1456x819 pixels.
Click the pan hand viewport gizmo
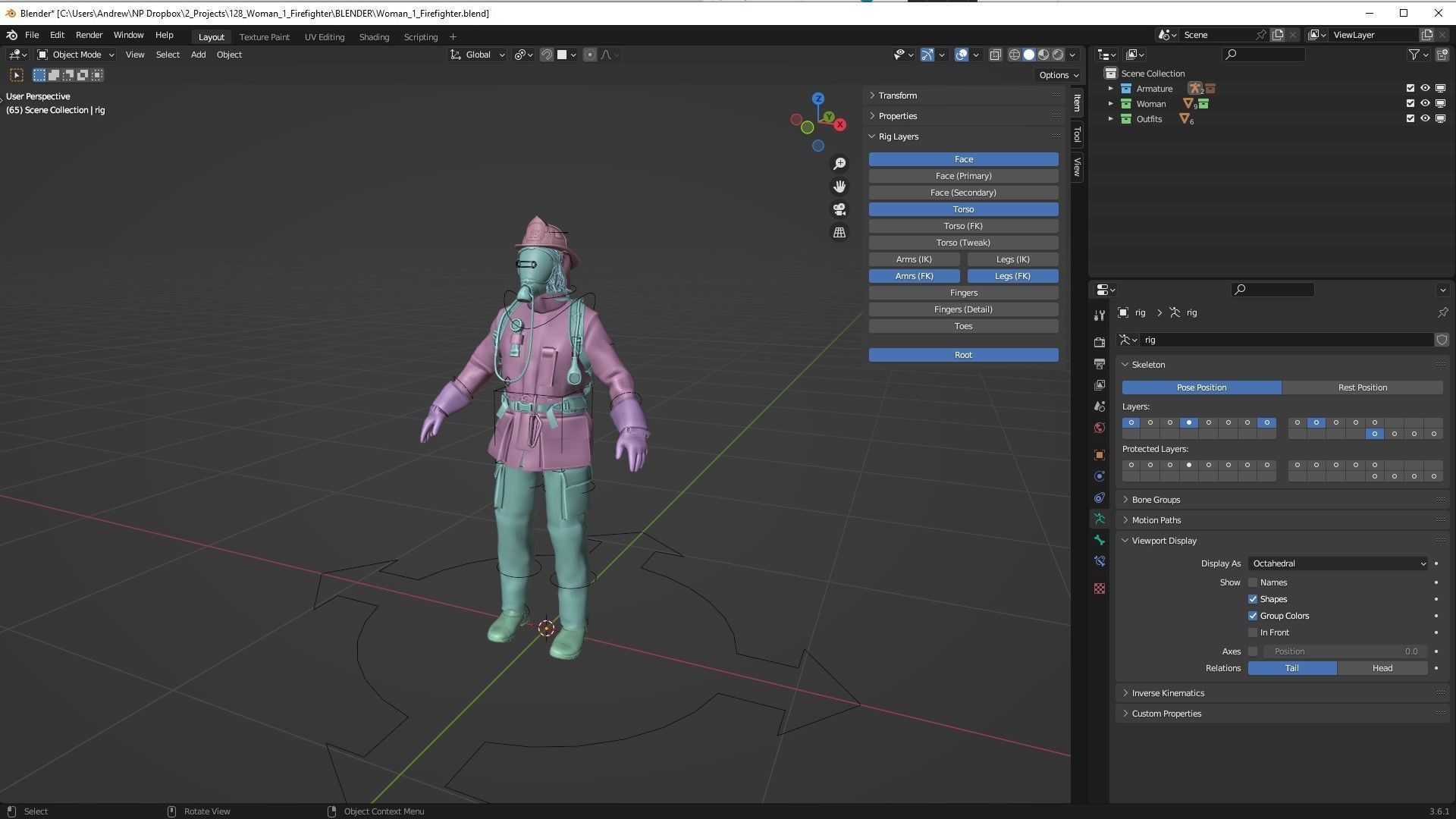coord(839,187)
